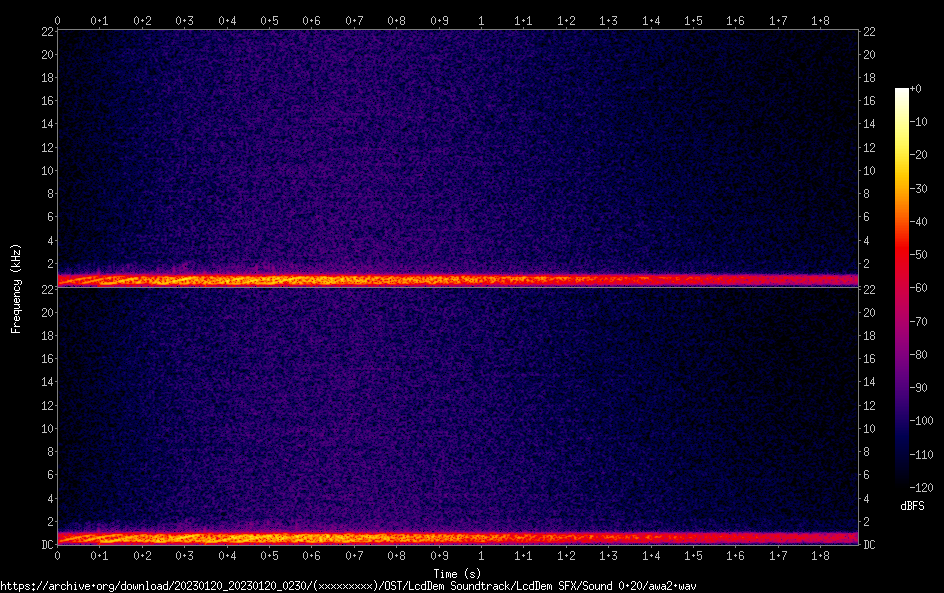
Task: Click the white top of the dBFS color bar
Action: click(902, 92)
